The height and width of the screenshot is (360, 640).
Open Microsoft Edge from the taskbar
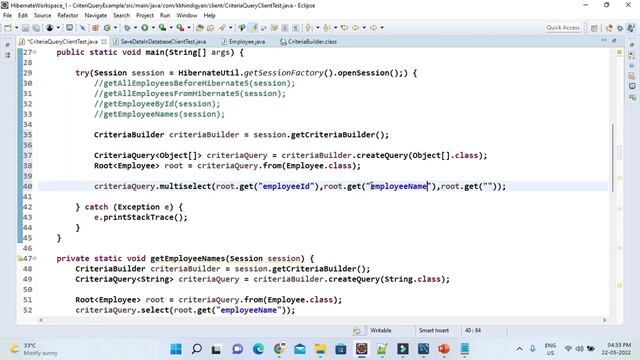[x=258, y=349]
